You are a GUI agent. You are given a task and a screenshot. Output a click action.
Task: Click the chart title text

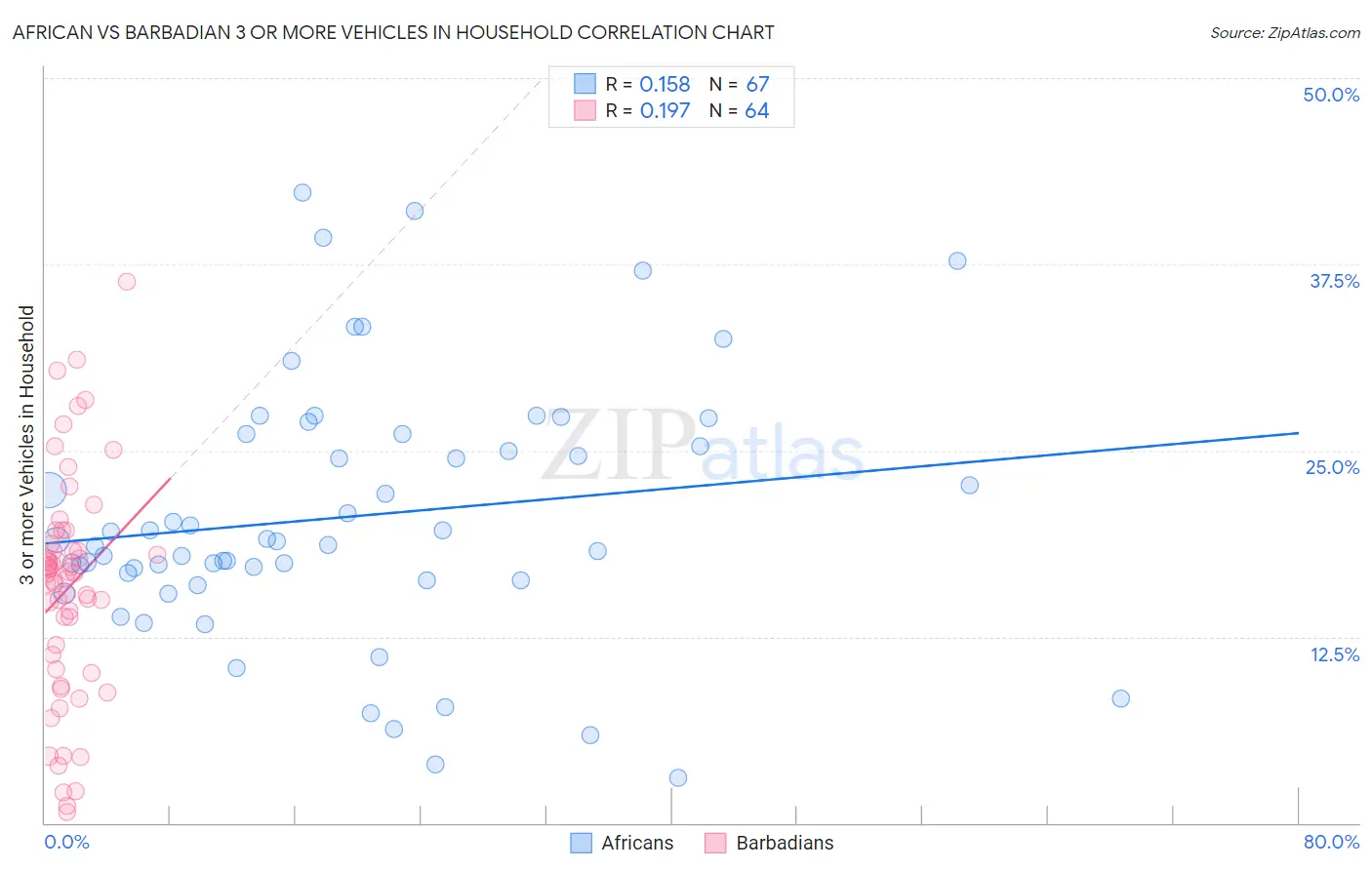coord(393,32)
